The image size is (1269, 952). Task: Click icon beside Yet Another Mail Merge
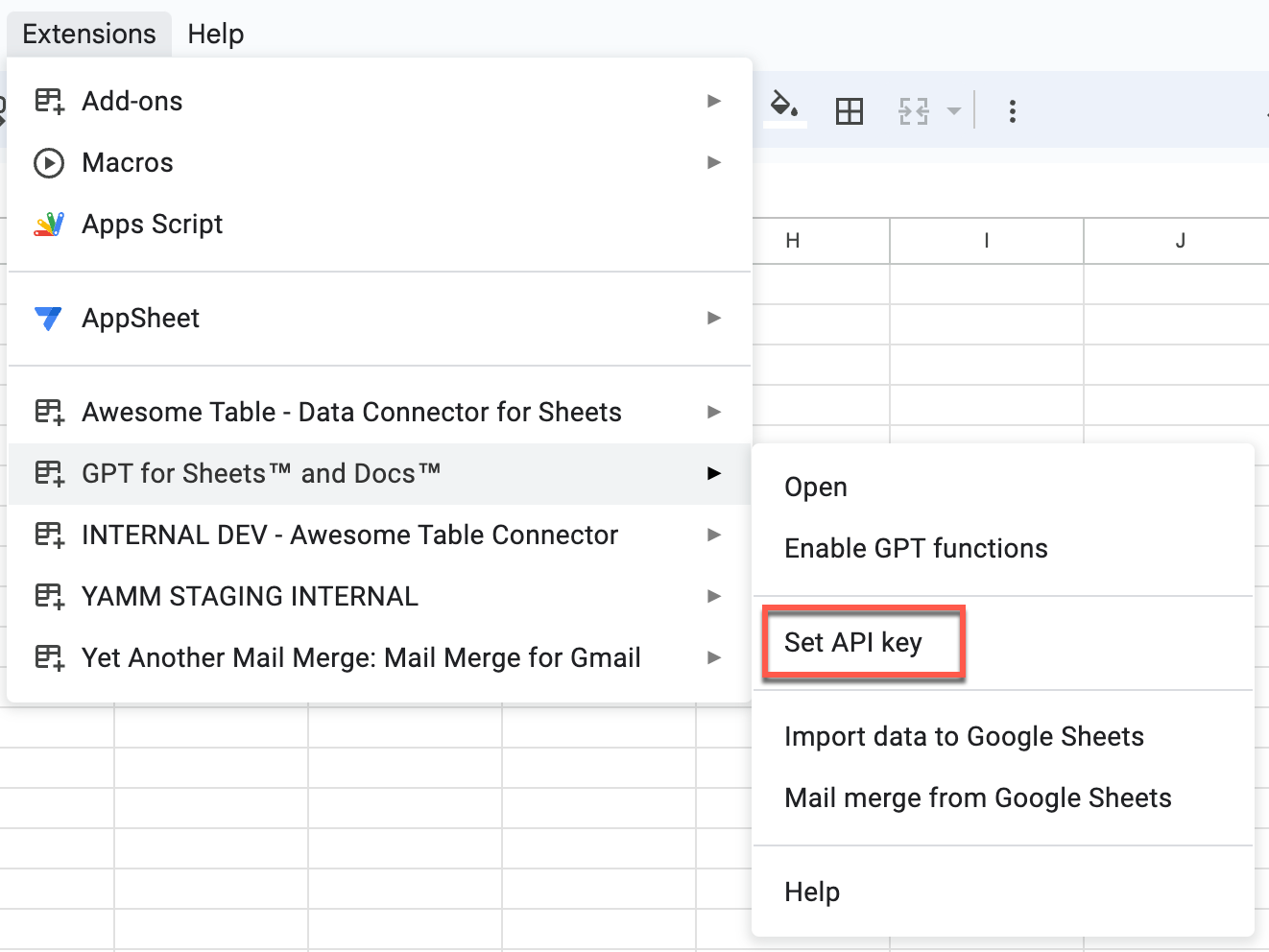[x=49, y=657]
